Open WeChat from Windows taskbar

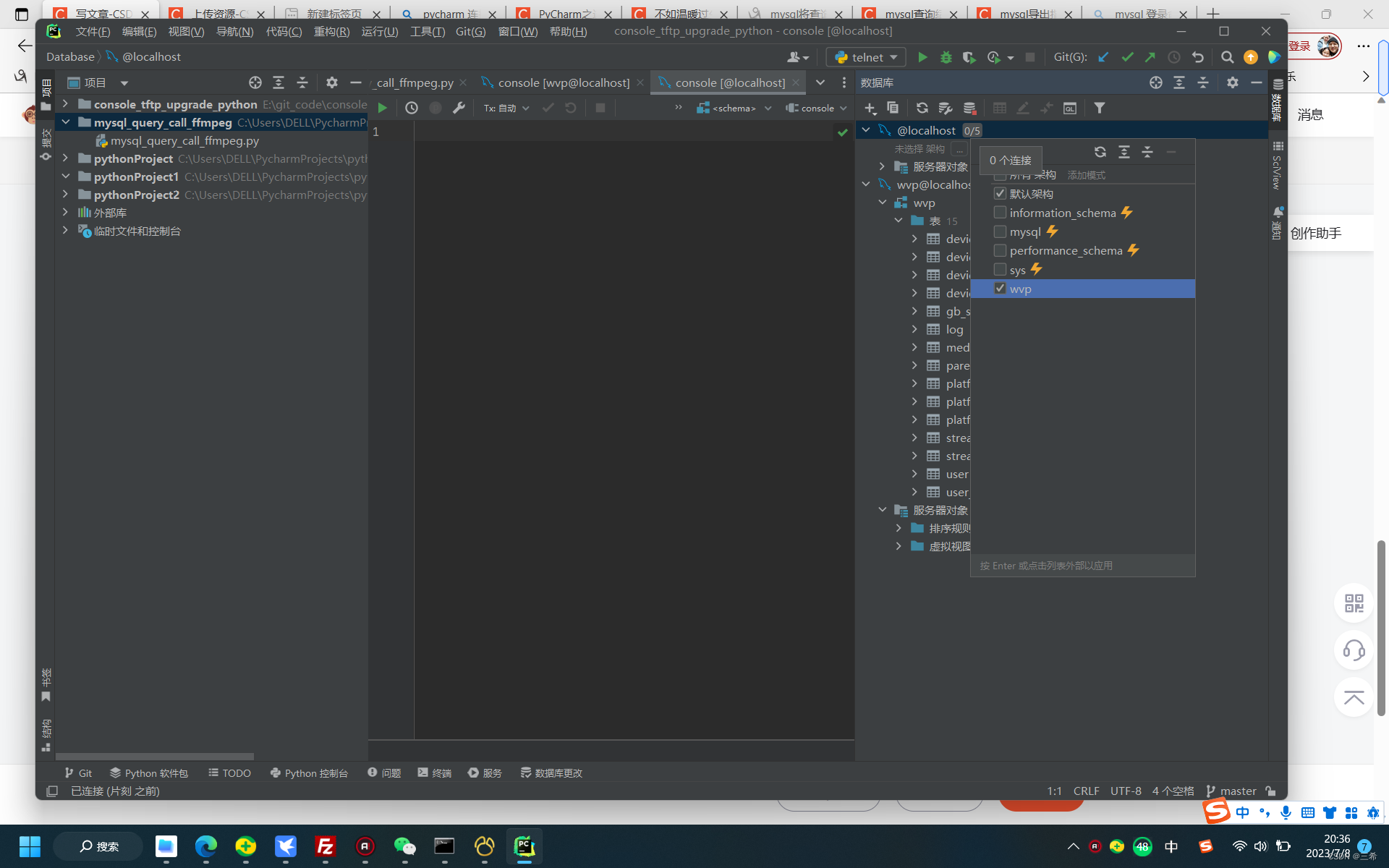pos(404,846)
